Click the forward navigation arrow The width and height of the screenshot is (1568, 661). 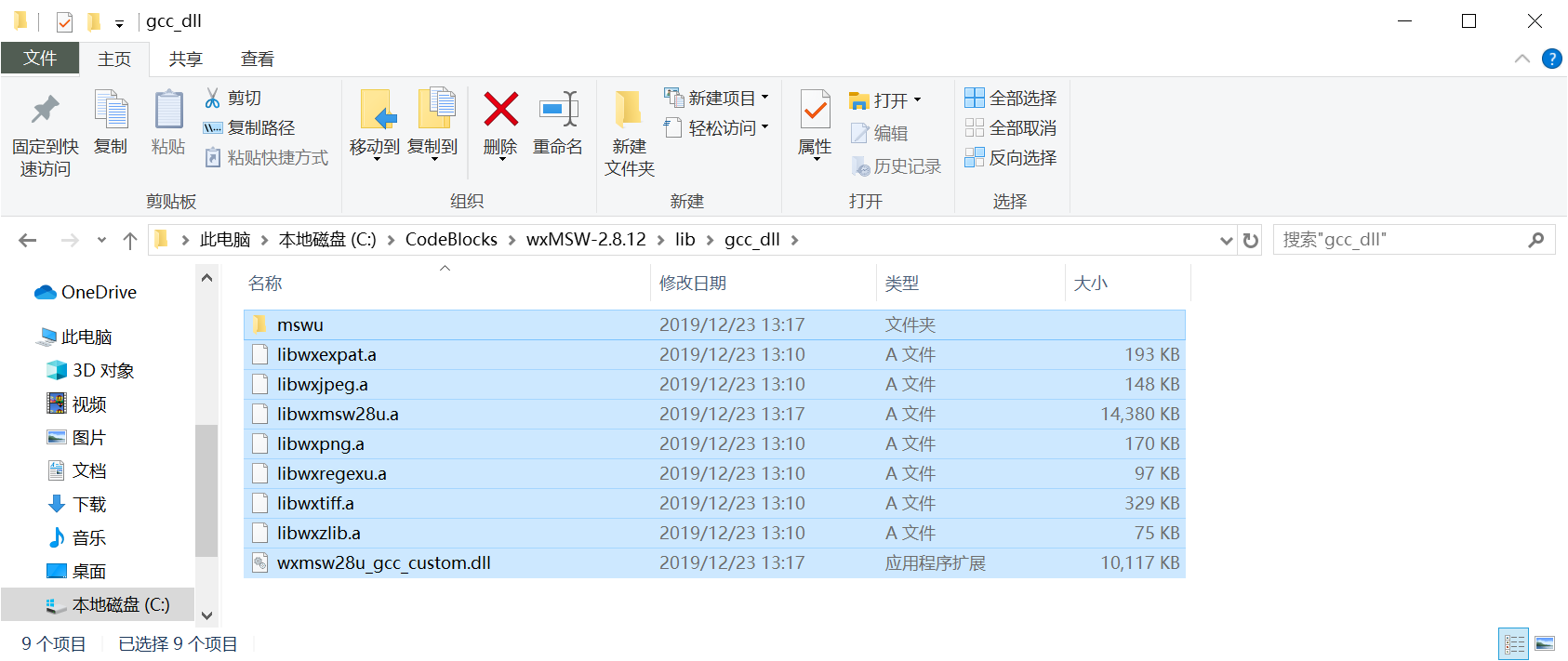[70, 241]
